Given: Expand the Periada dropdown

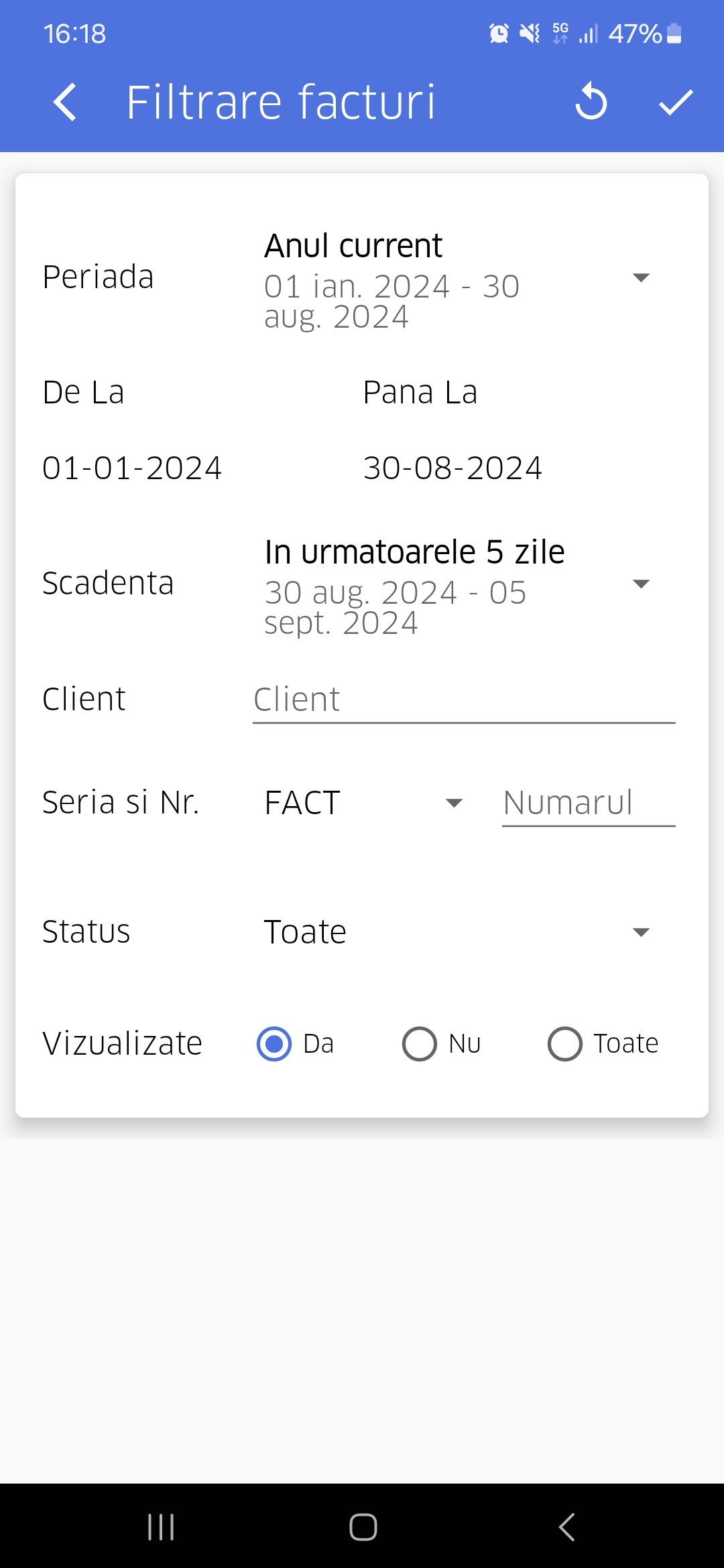Looking at the screenshot, I should pyautogui.click(x=641, y=278).
